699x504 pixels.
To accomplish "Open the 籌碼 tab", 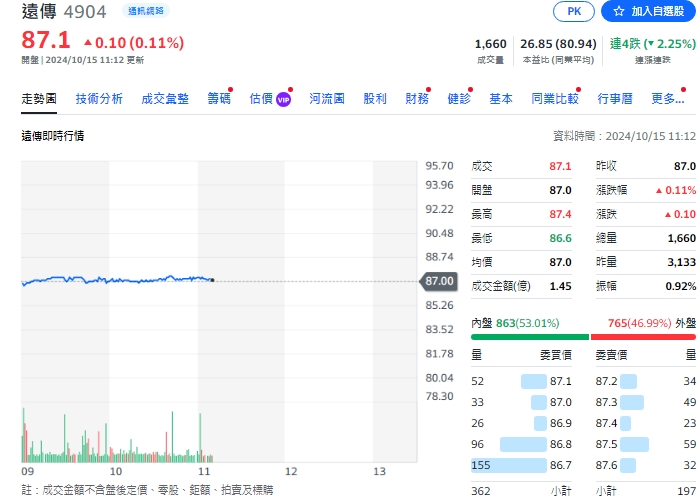I will point(219,98).
